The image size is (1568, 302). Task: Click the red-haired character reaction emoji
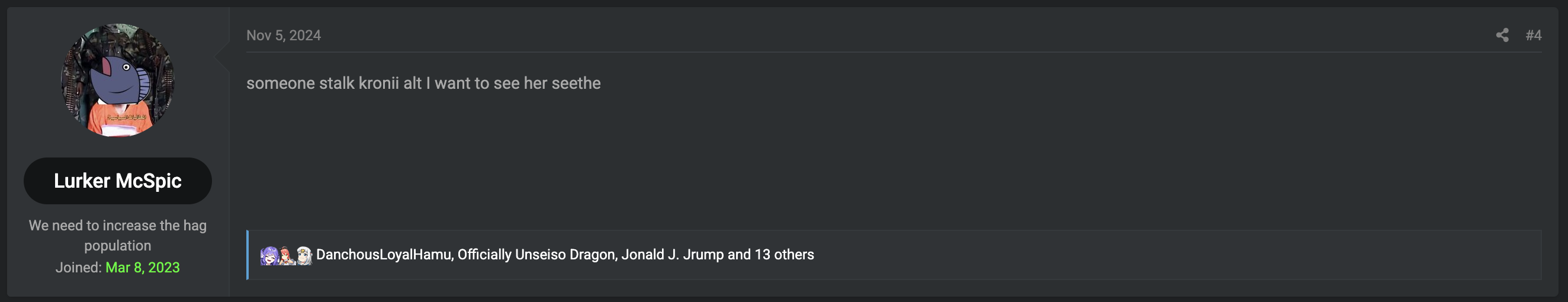[286, 255]
